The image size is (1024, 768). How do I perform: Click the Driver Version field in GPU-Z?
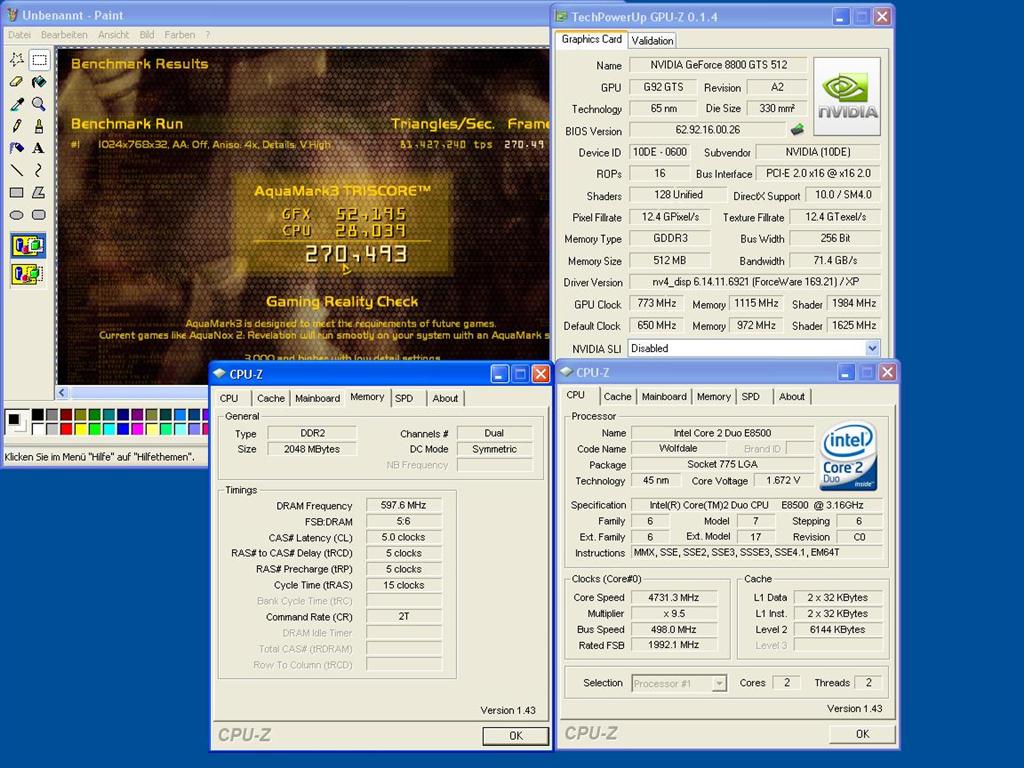point(755,281)
